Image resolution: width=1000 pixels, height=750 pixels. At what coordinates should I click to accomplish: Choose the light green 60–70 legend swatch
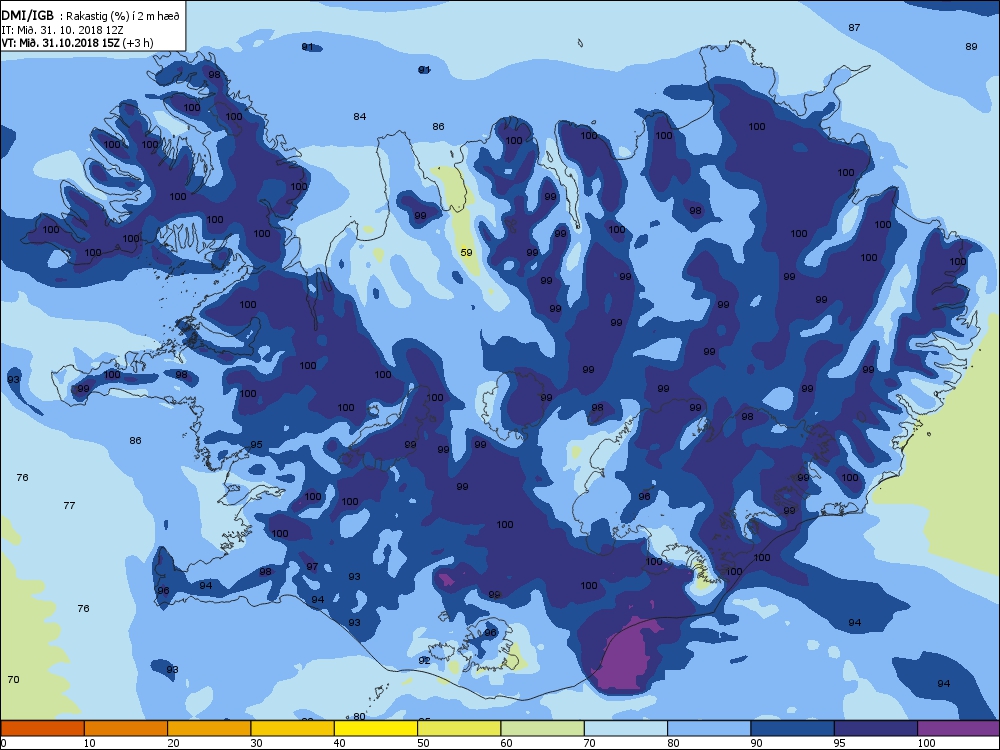coord(543,728)
